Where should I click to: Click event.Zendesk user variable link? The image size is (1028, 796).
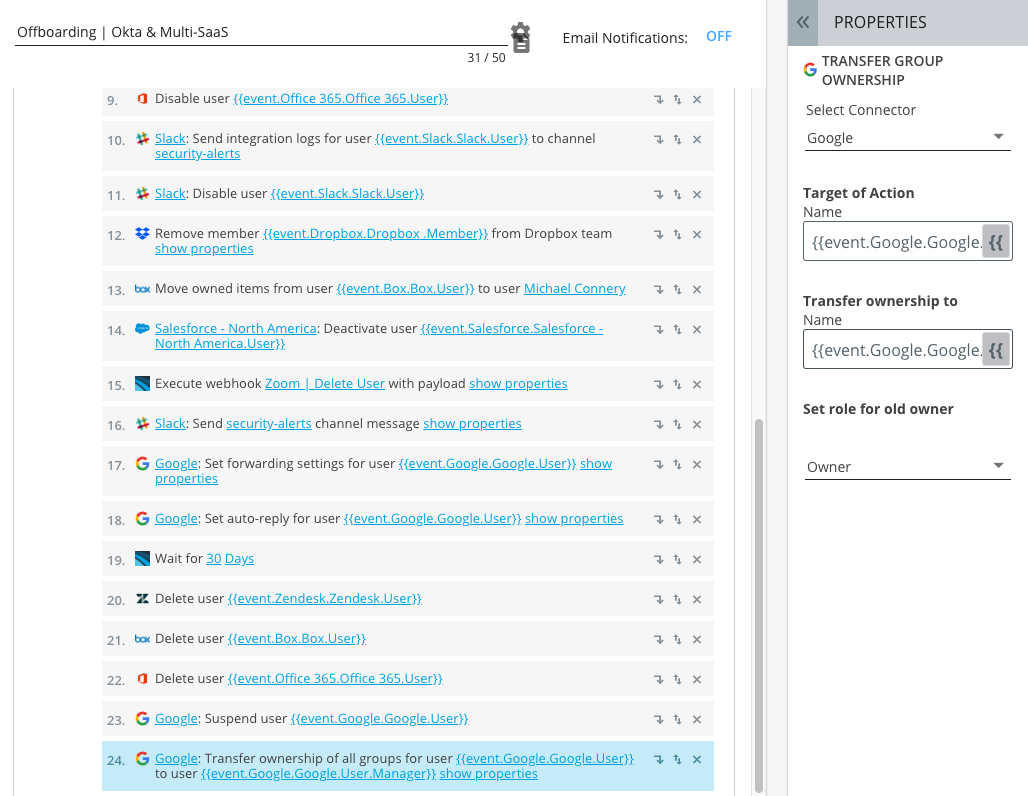tap(325, 599)
